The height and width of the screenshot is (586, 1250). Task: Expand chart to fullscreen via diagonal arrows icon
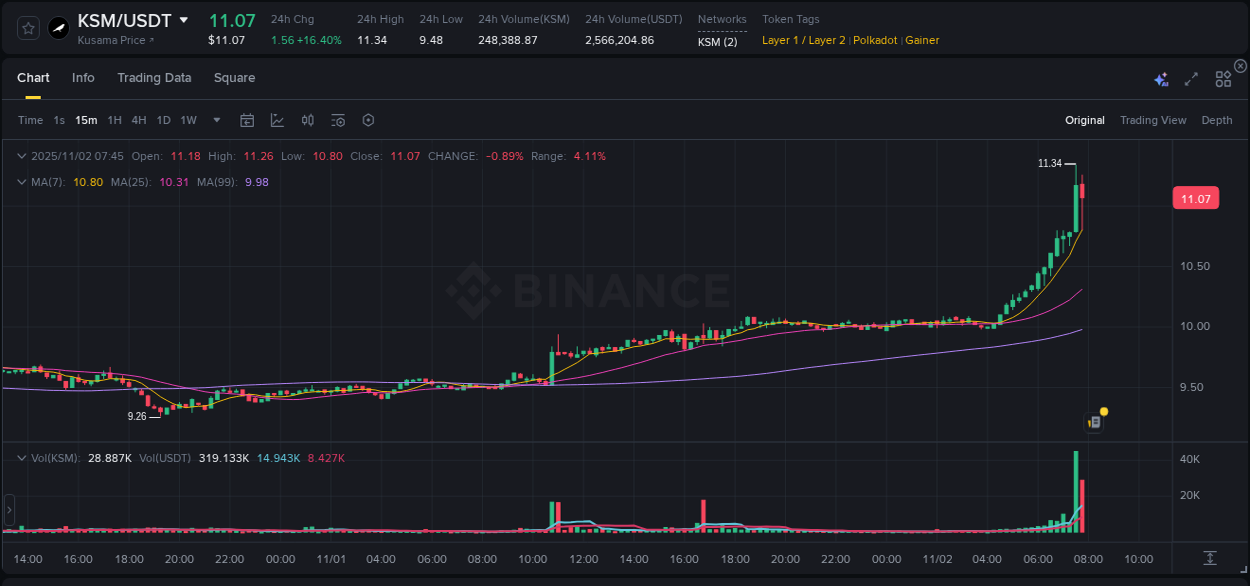(x=1191, y=78)
